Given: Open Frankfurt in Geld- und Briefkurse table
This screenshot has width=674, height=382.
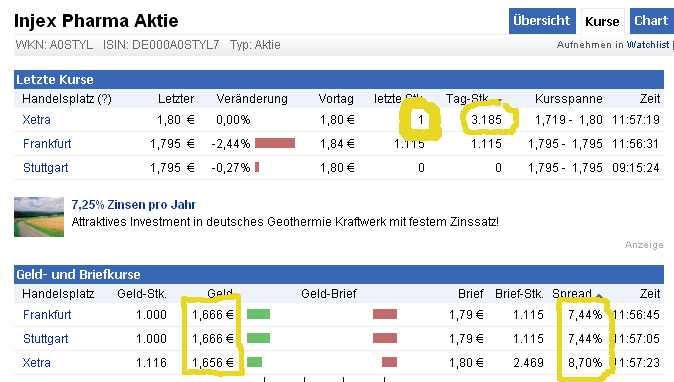Looking at the screenshot, I should pos(47,315).
